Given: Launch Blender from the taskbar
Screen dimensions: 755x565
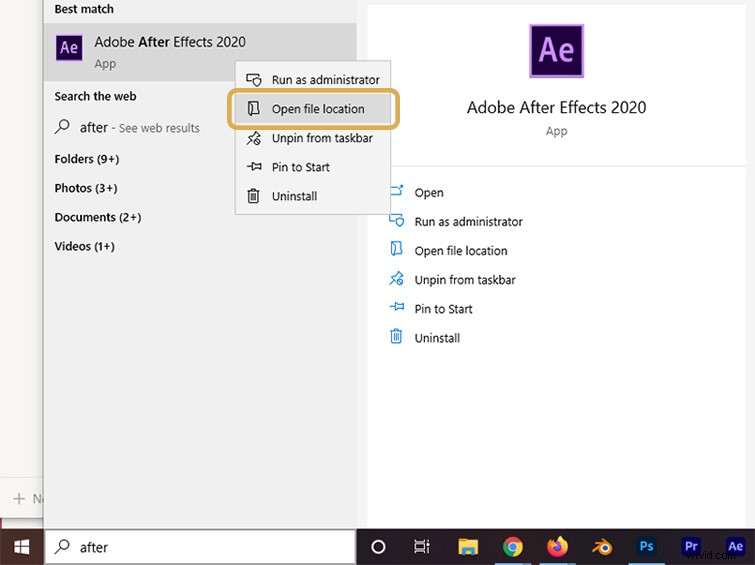Looking at the screenshot, I should (x=602, y=547).
